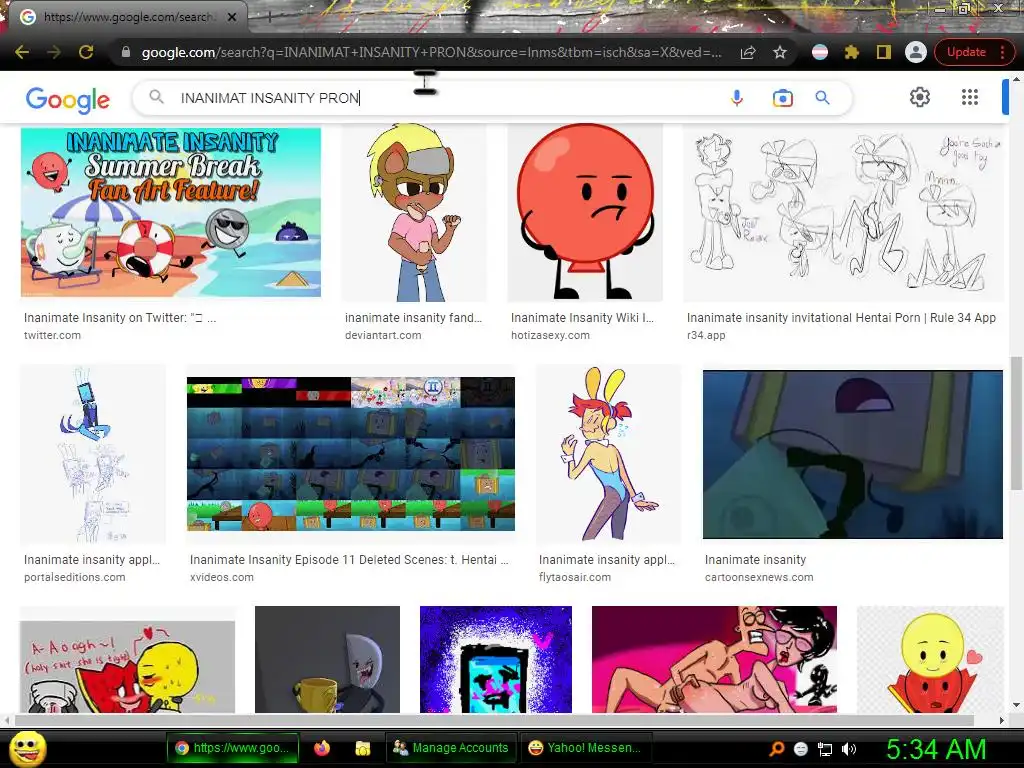Go to Google home via the logo
Image resolution: width=1024 pixels, height=768 pixels.
tap(68, 99)
